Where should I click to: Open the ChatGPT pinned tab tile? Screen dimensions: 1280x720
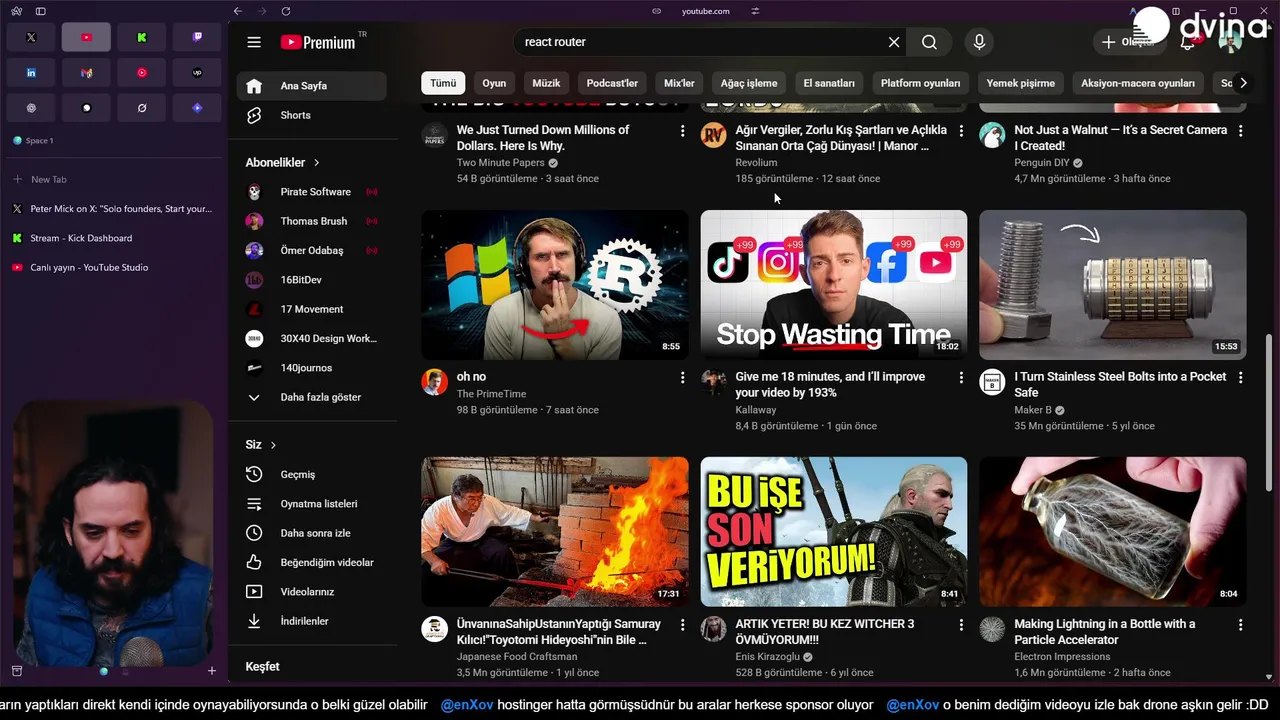31,108
